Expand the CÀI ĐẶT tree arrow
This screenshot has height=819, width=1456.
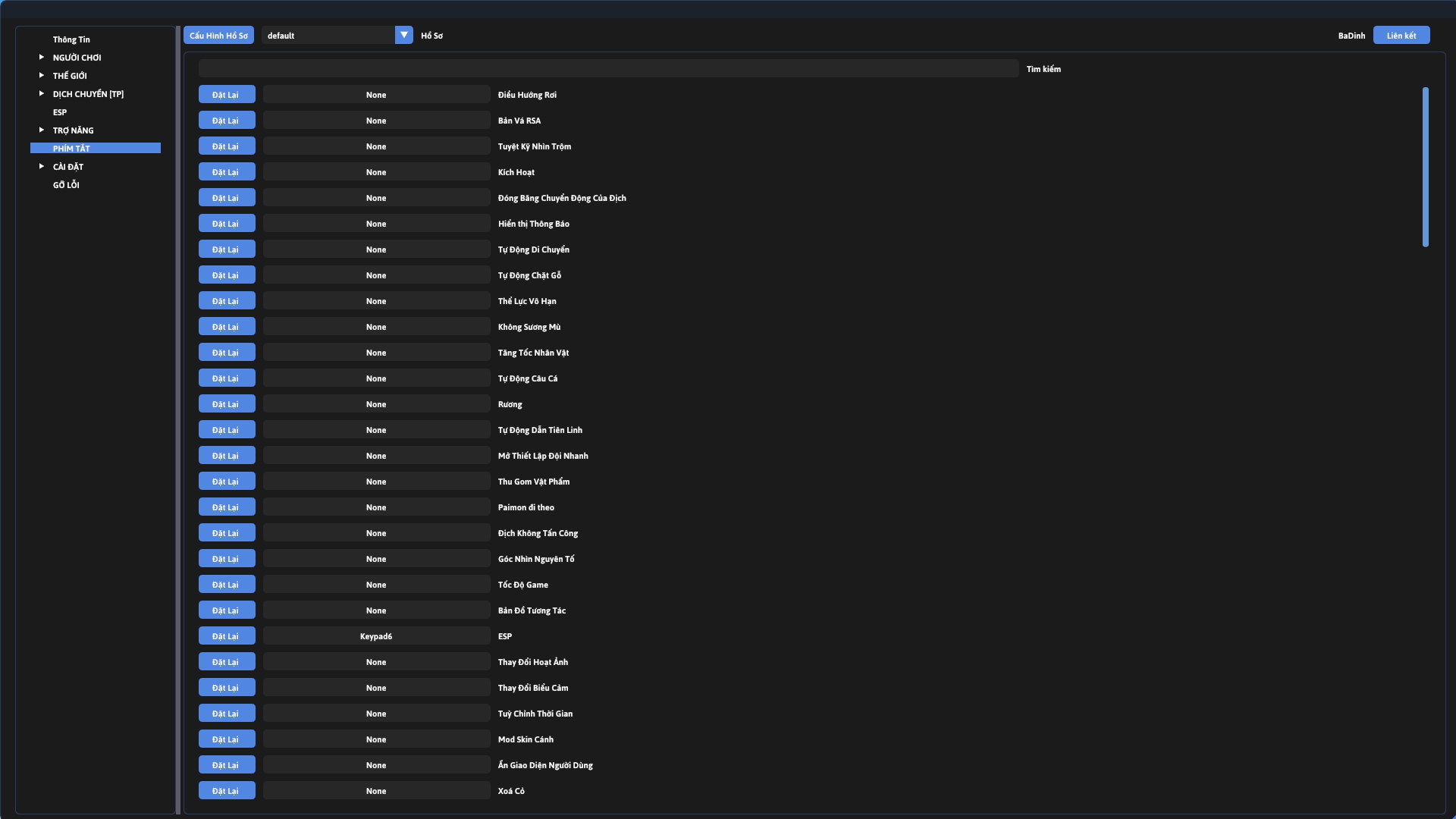tap(42, 166)
